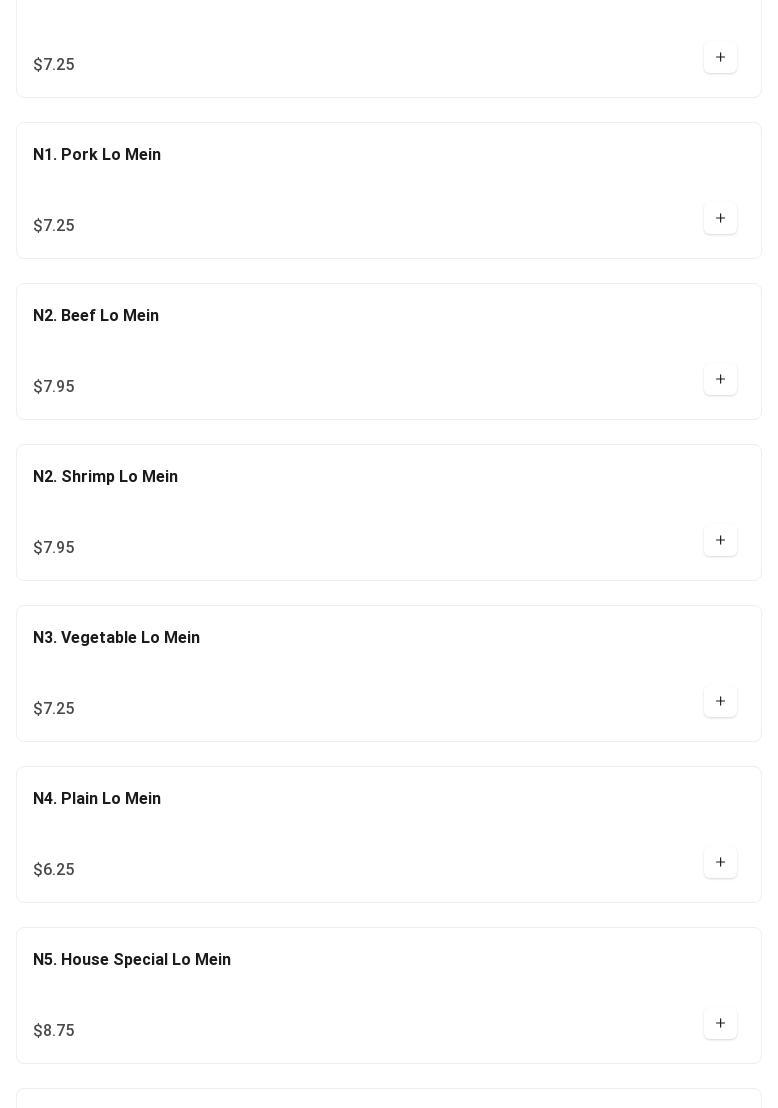The height and width of the screenshot is (1108, 778).
Task: Add N2. Shrimp Lo Mein to order
Action: pos(720,541)
